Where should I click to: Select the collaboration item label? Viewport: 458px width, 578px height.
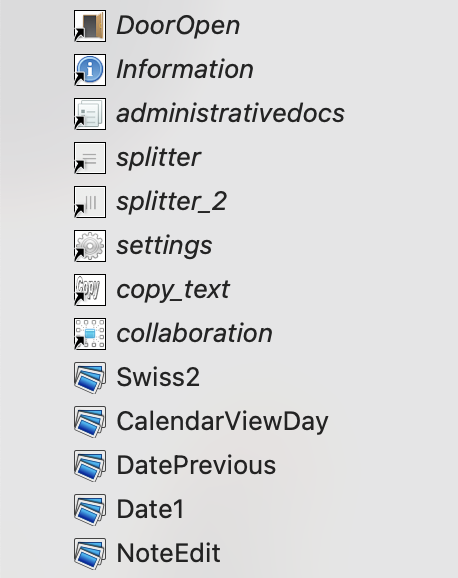[x=194, y=333]
